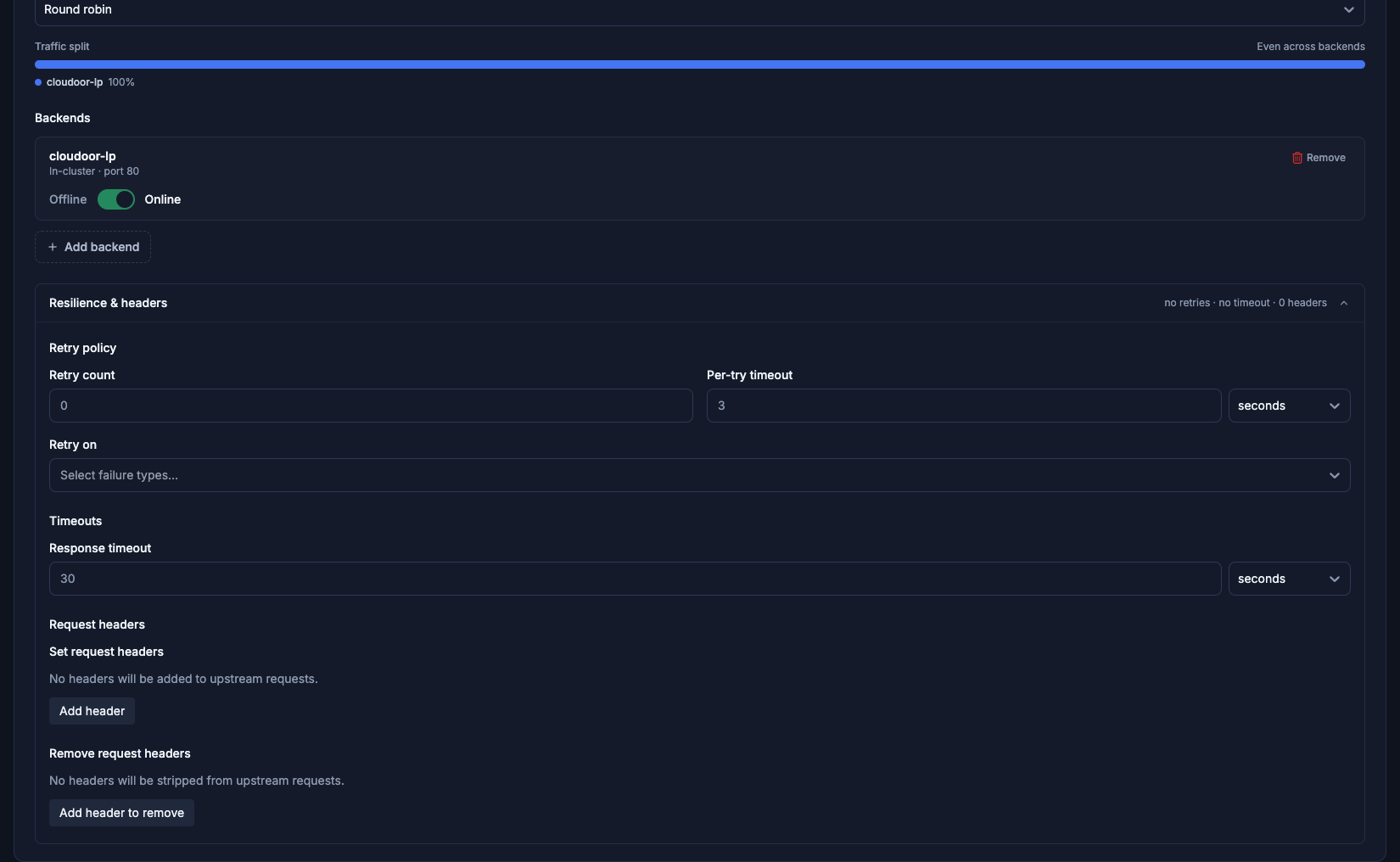The image size is (1400, 862).
Task: Focus the Response timeout value field
Action: 635,579
